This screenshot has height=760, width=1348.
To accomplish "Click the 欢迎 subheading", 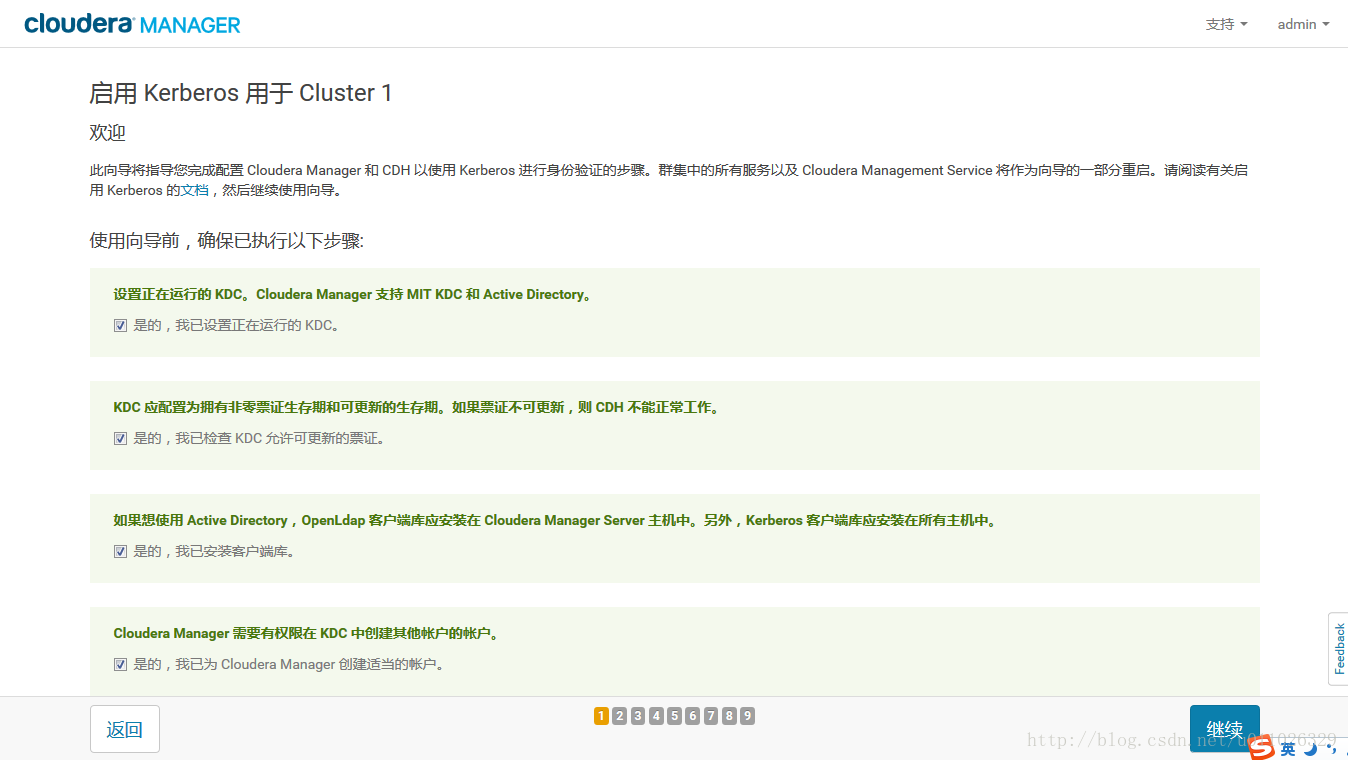I will point(108,133).
